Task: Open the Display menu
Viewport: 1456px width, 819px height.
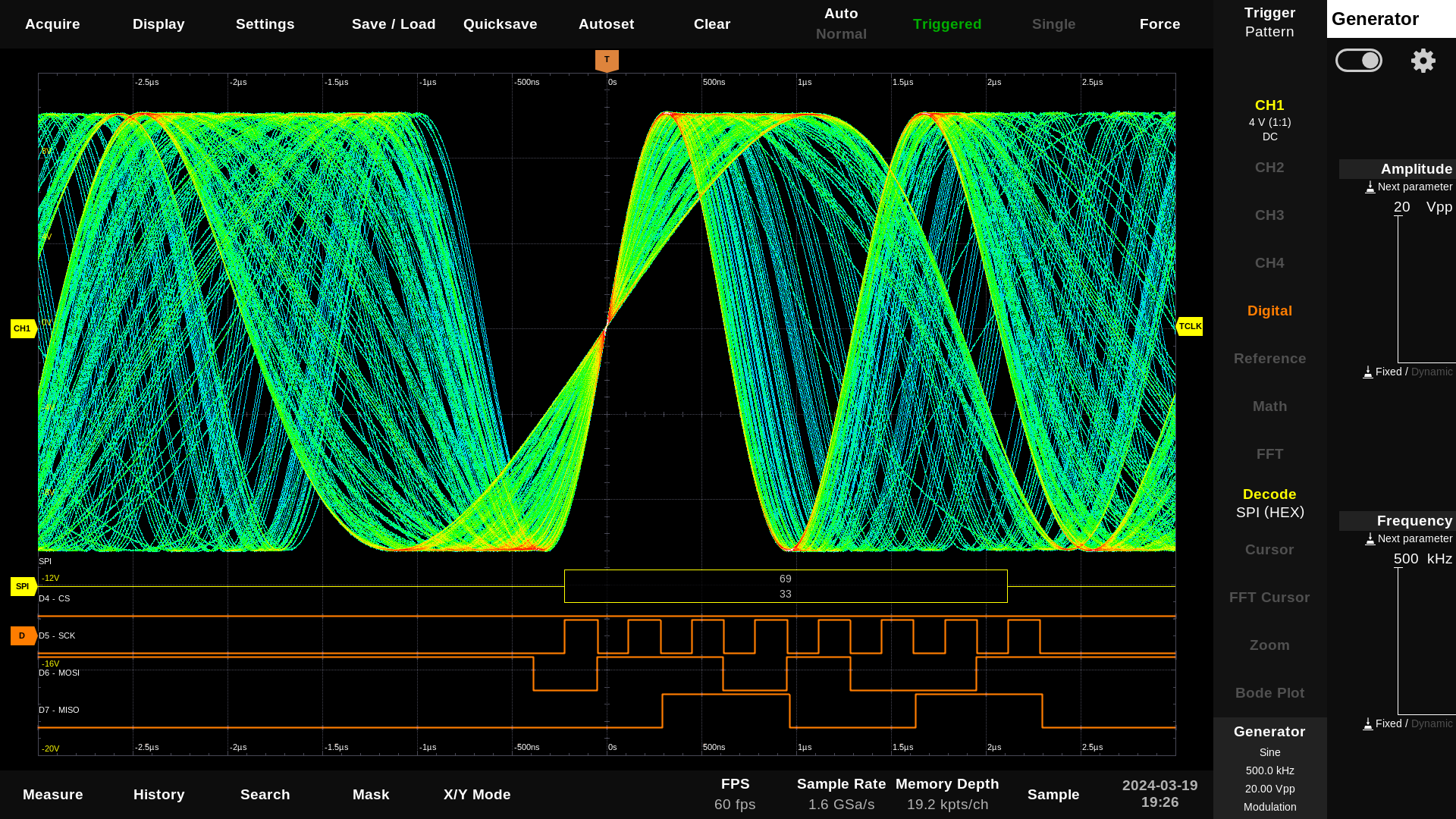Action: (158, 24)
